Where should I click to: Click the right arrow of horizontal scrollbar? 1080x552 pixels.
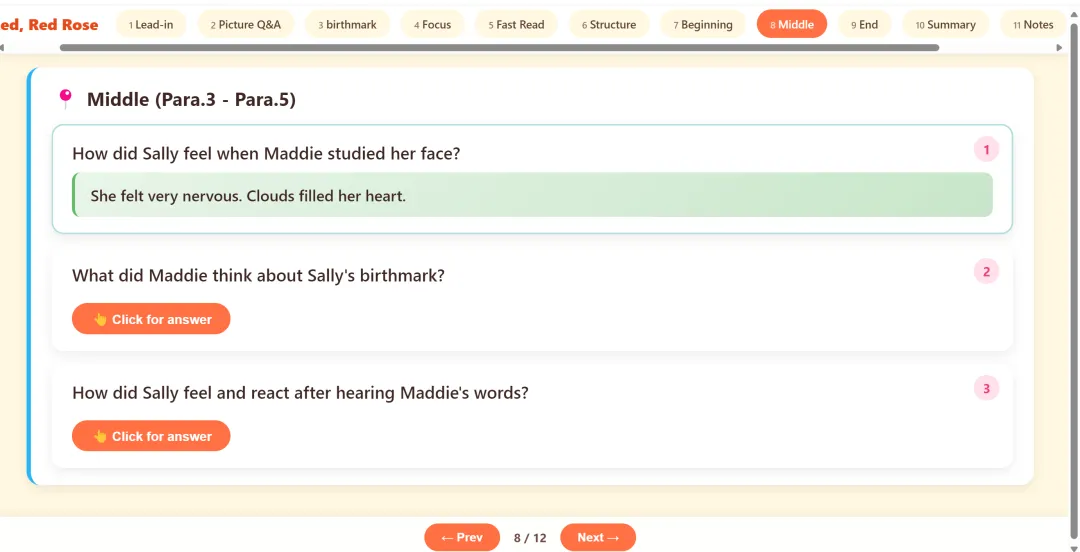(x=1059, y=48)
